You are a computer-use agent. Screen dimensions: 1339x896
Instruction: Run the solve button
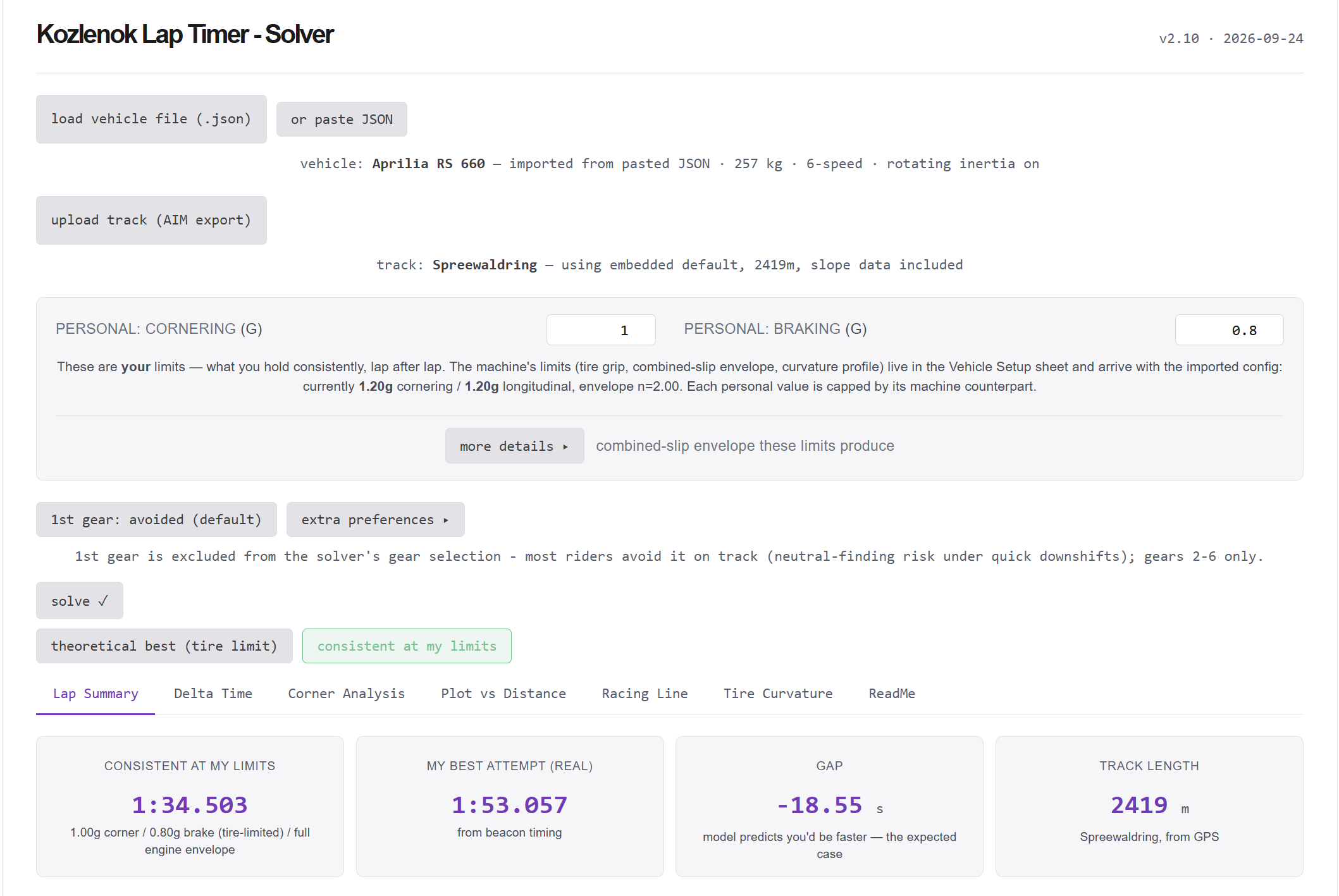pos(80,601)
